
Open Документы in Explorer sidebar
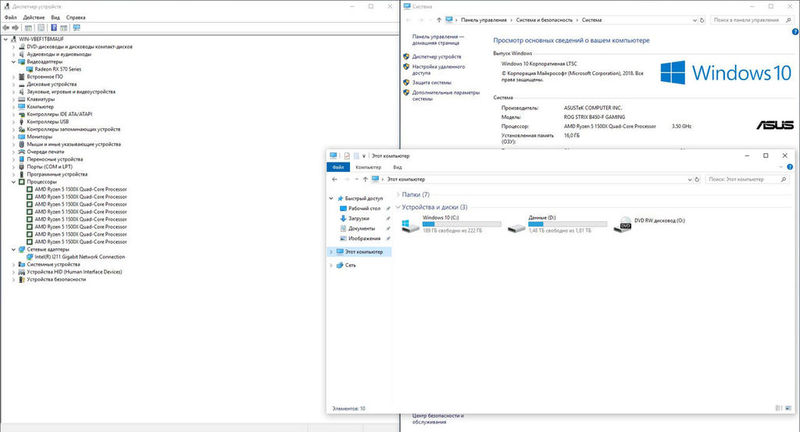tap(362, 228)
